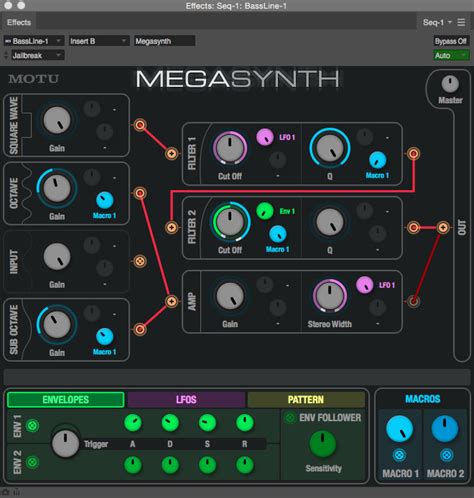The width and height of the screenshot is (474, 498).
Task: Click the Filter 1 input patch node
Action: coord(171,154)
